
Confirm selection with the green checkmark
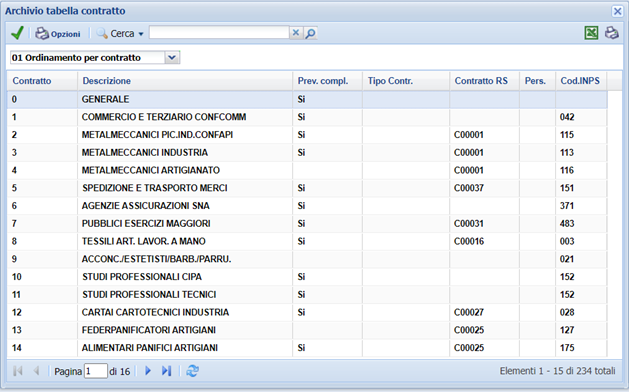(17, 33)
